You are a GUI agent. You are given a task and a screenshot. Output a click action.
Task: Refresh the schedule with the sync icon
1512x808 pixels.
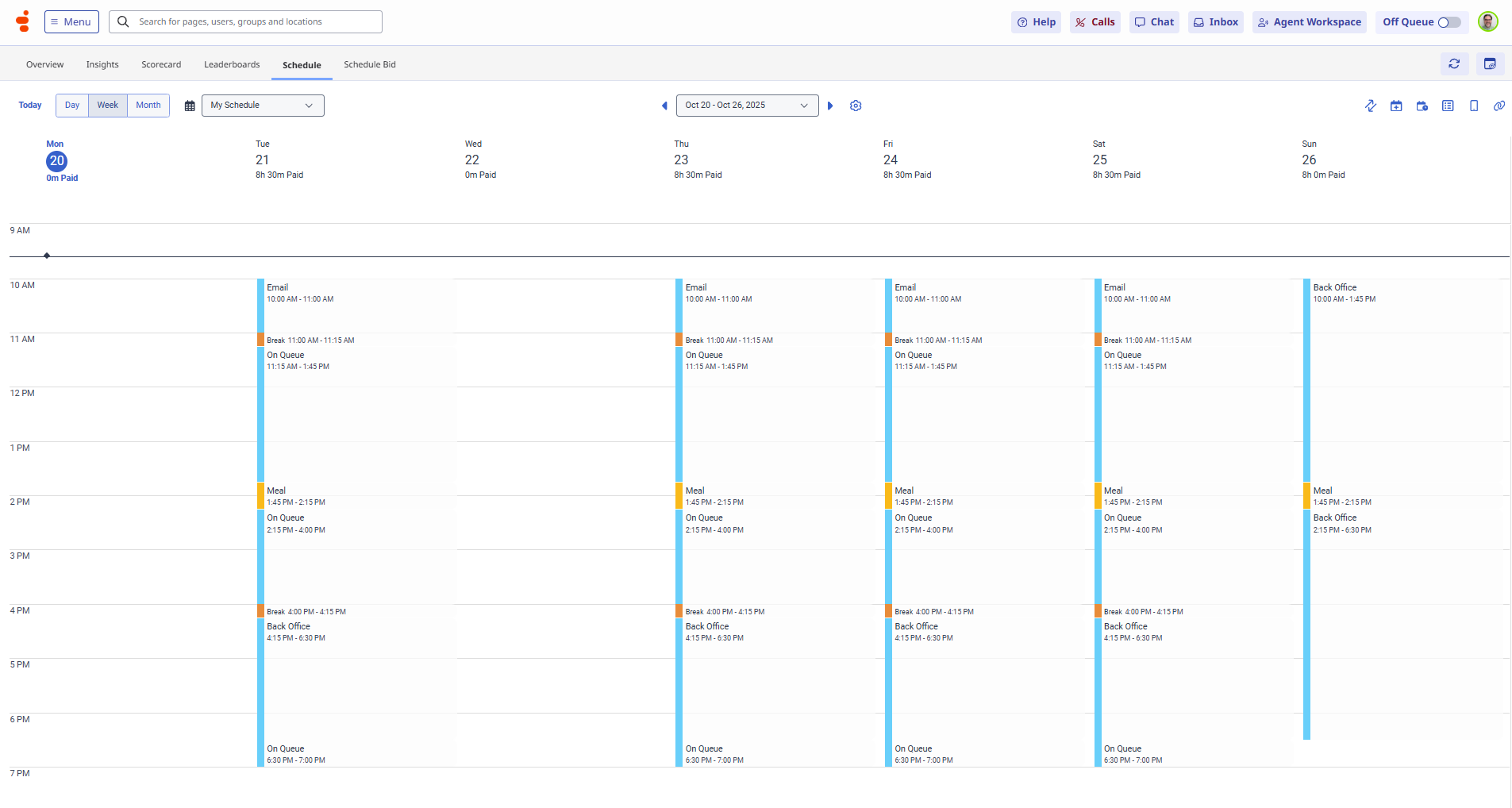(x=1454, y=64)
